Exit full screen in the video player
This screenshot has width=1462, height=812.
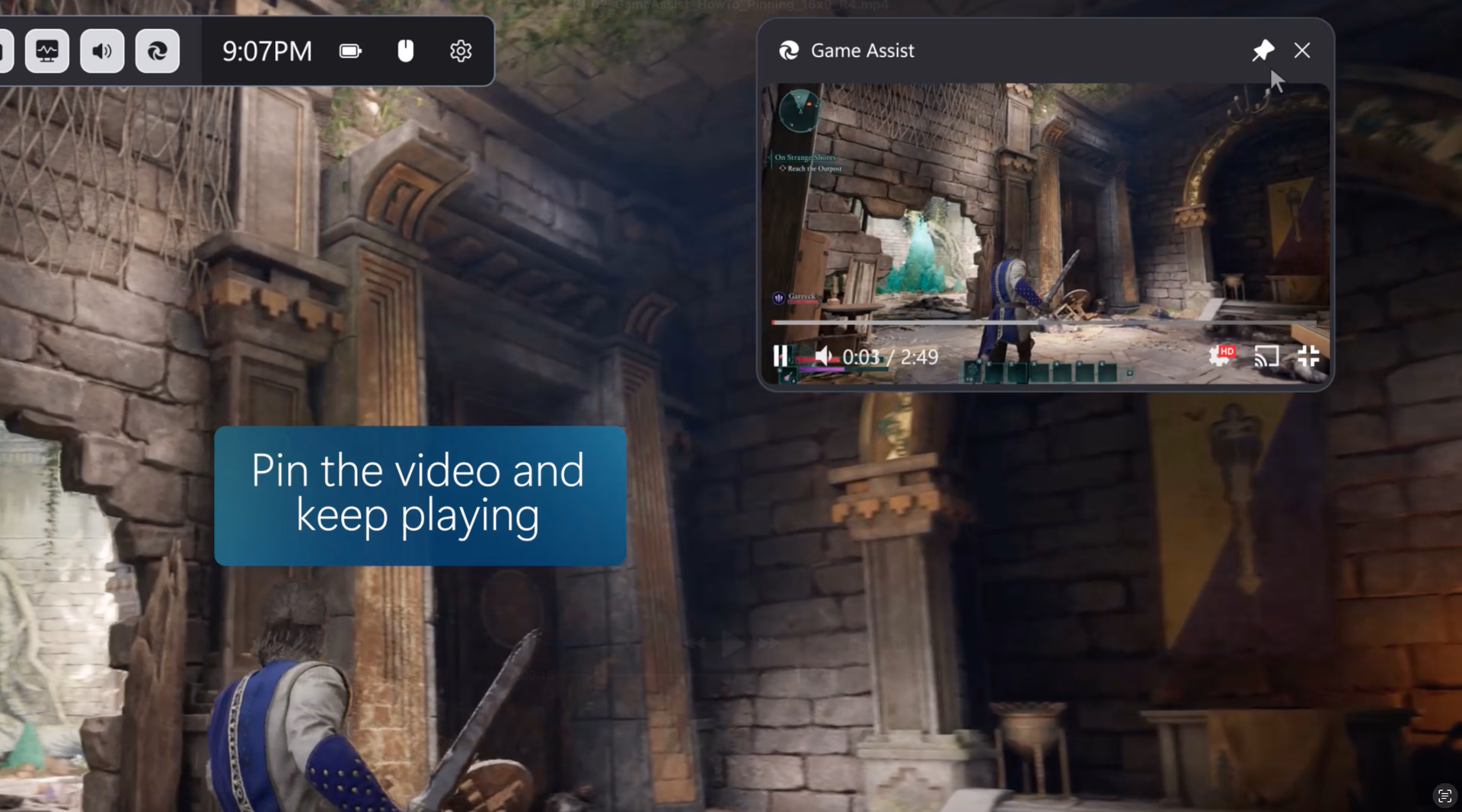point(1308,356)
